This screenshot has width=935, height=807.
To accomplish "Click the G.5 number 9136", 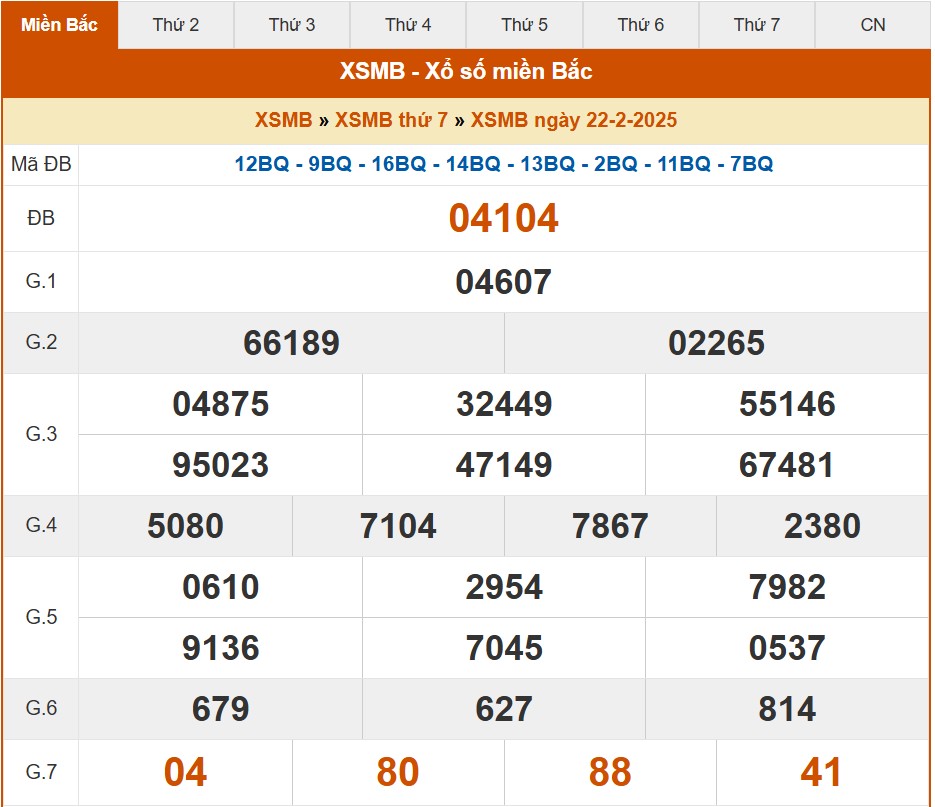I will [x=220, y=648].
